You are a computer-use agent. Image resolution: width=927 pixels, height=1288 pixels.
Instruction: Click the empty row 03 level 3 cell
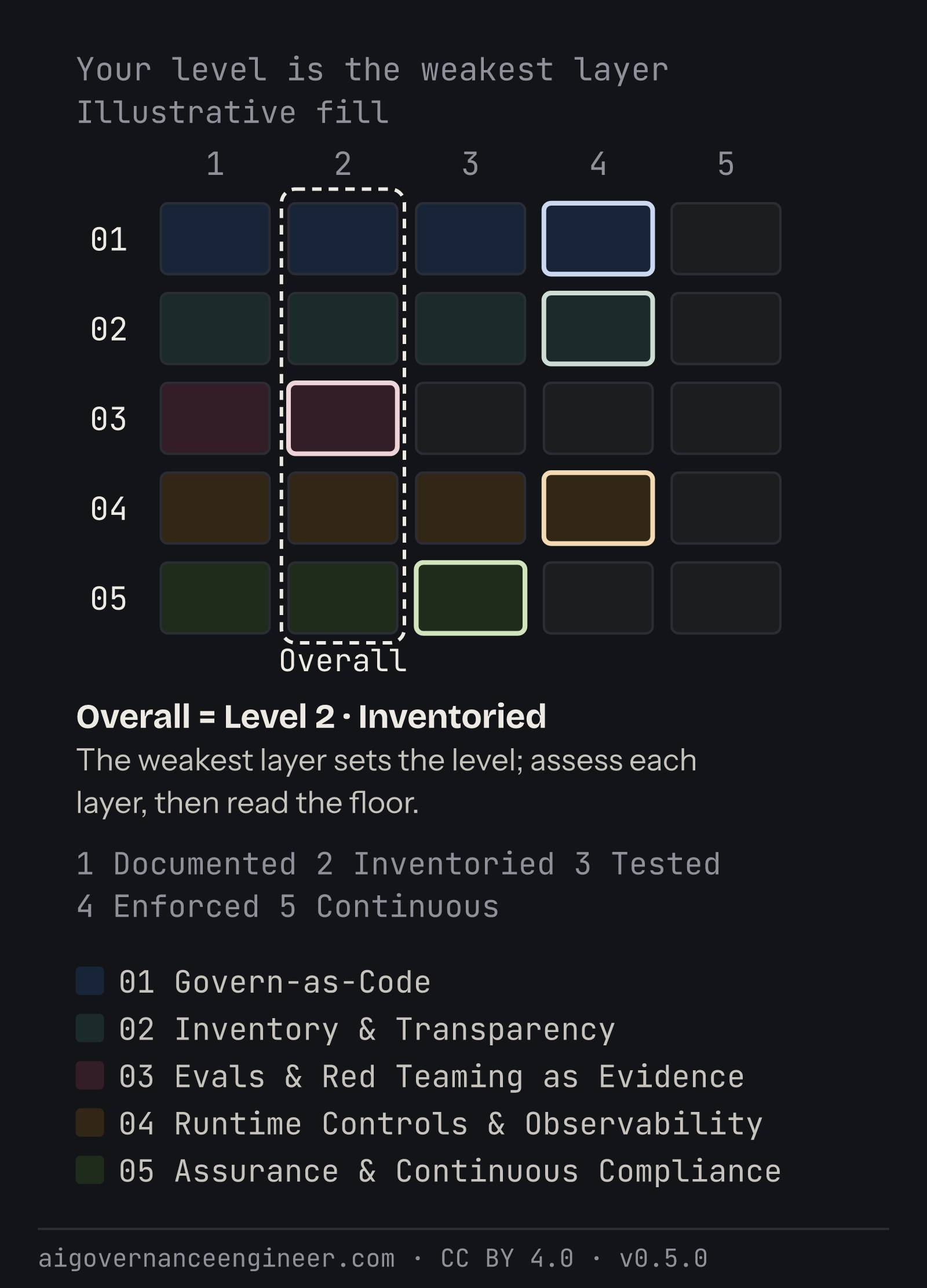(x=470, y=418)
